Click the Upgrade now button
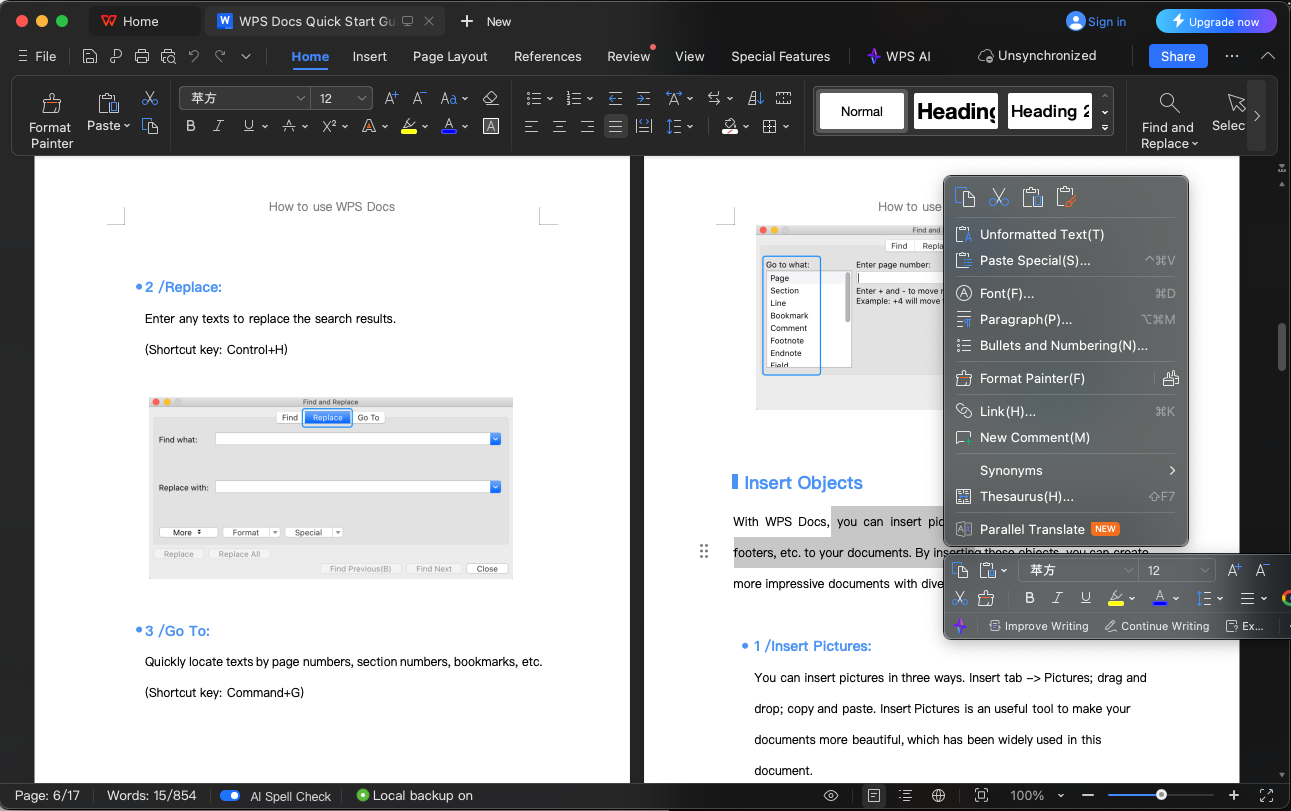Screen dimensions: 1291x811 point(1216,21)
